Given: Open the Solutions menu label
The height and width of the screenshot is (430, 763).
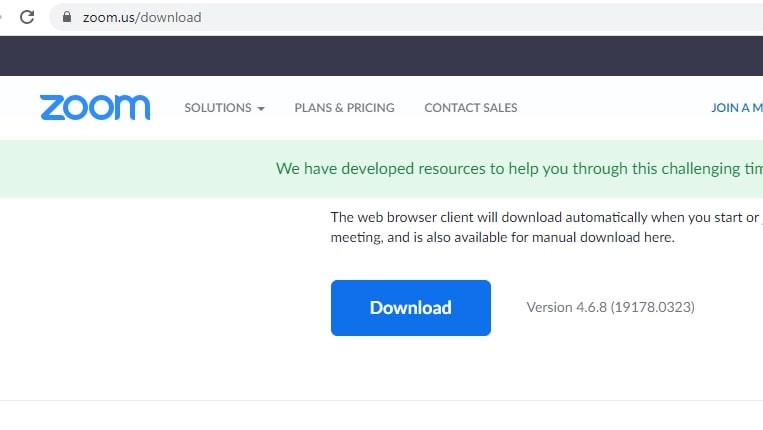Looking at the screenshot, I should [x=216, y=108].
